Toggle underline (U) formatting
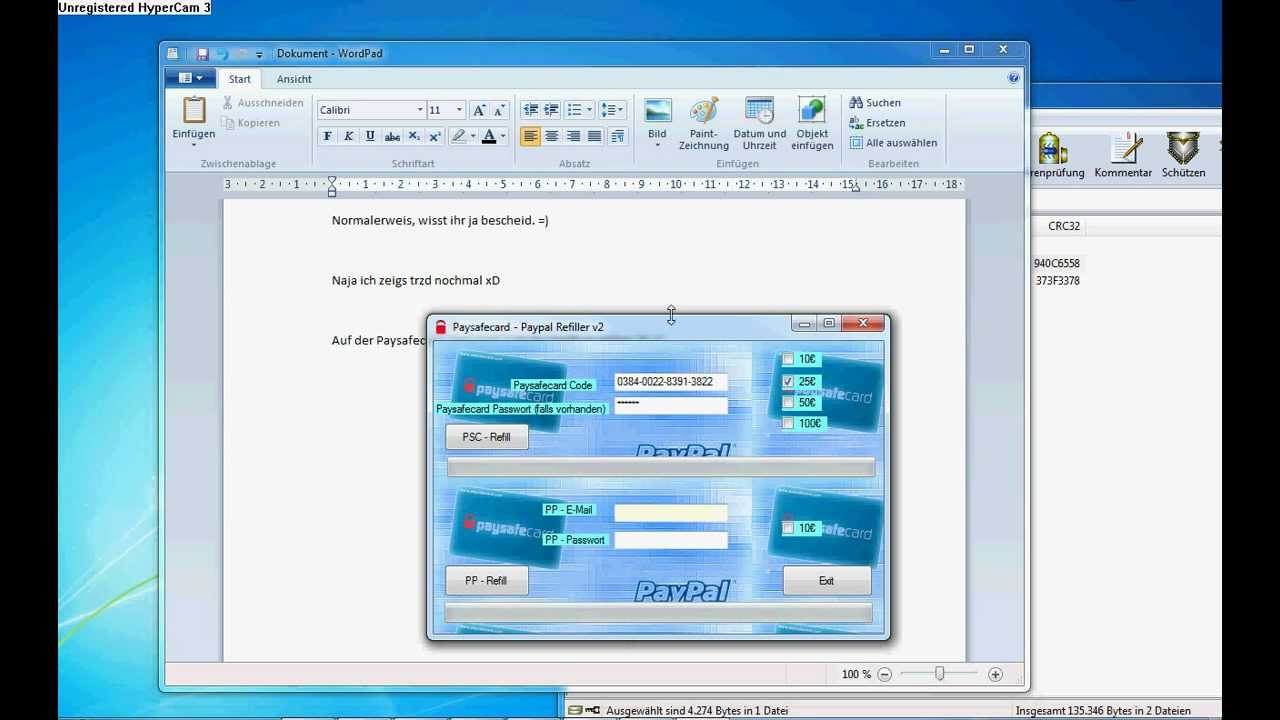 [x=370, y=136]
